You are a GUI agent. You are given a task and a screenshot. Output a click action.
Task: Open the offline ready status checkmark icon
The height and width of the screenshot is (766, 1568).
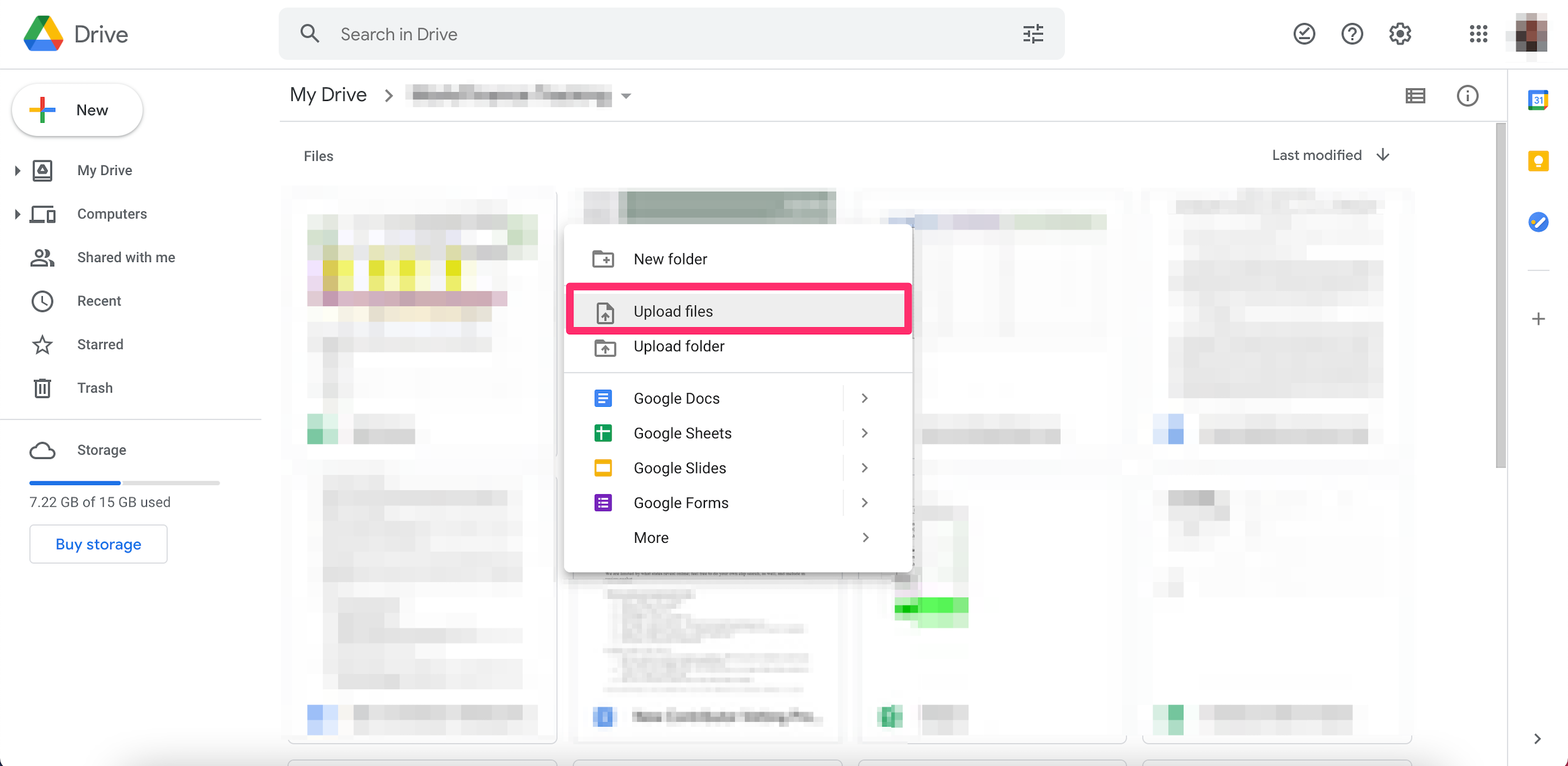pyautogui.click(x=1304, y=34)
